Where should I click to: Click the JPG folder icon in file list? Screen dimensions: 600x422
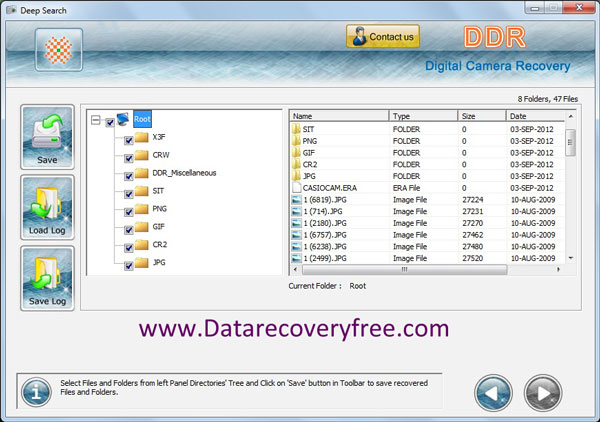(x=296, y=176)
